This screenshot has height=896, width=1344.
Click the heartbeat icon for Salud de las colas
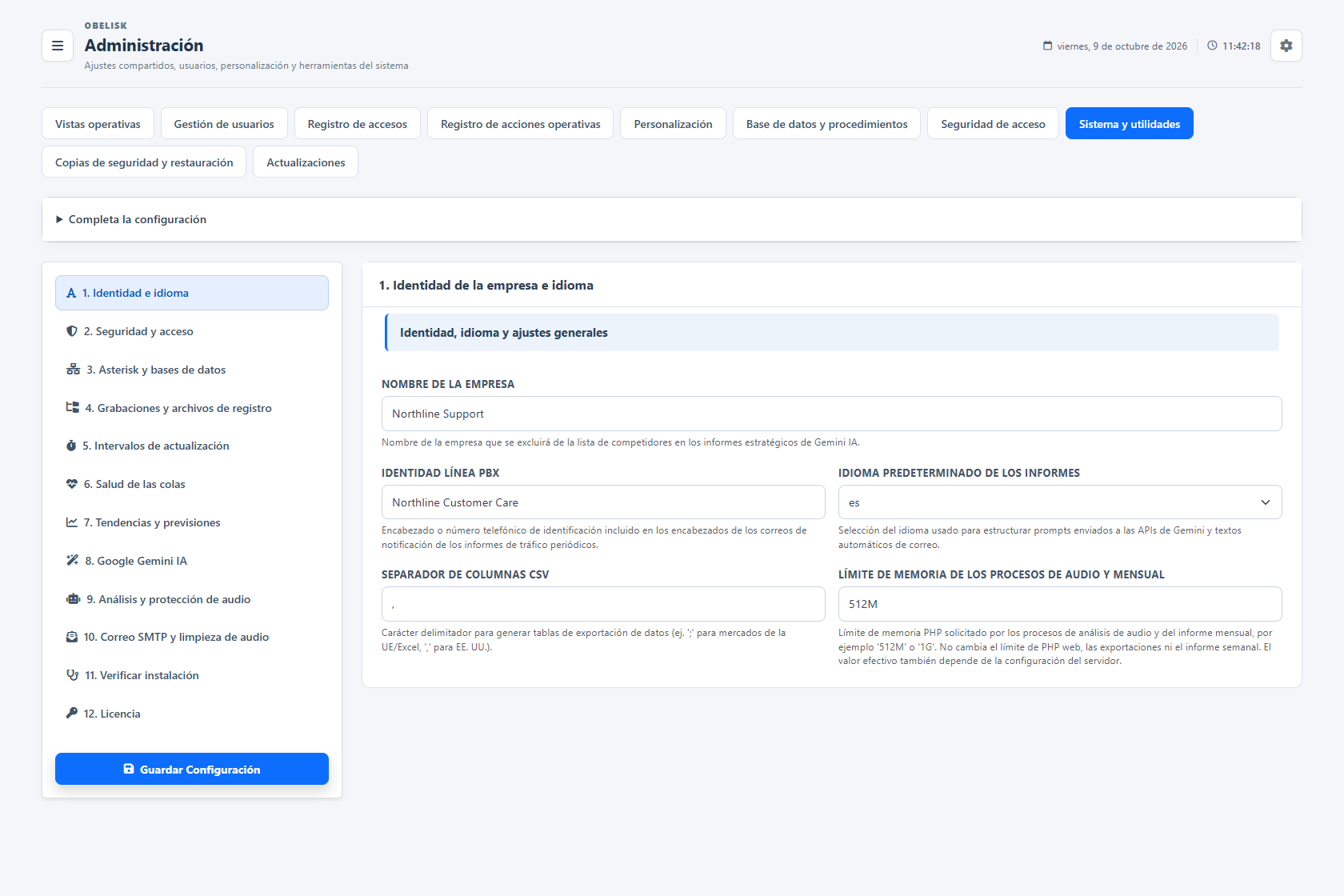pyautogui.click(x=72, y=484)
